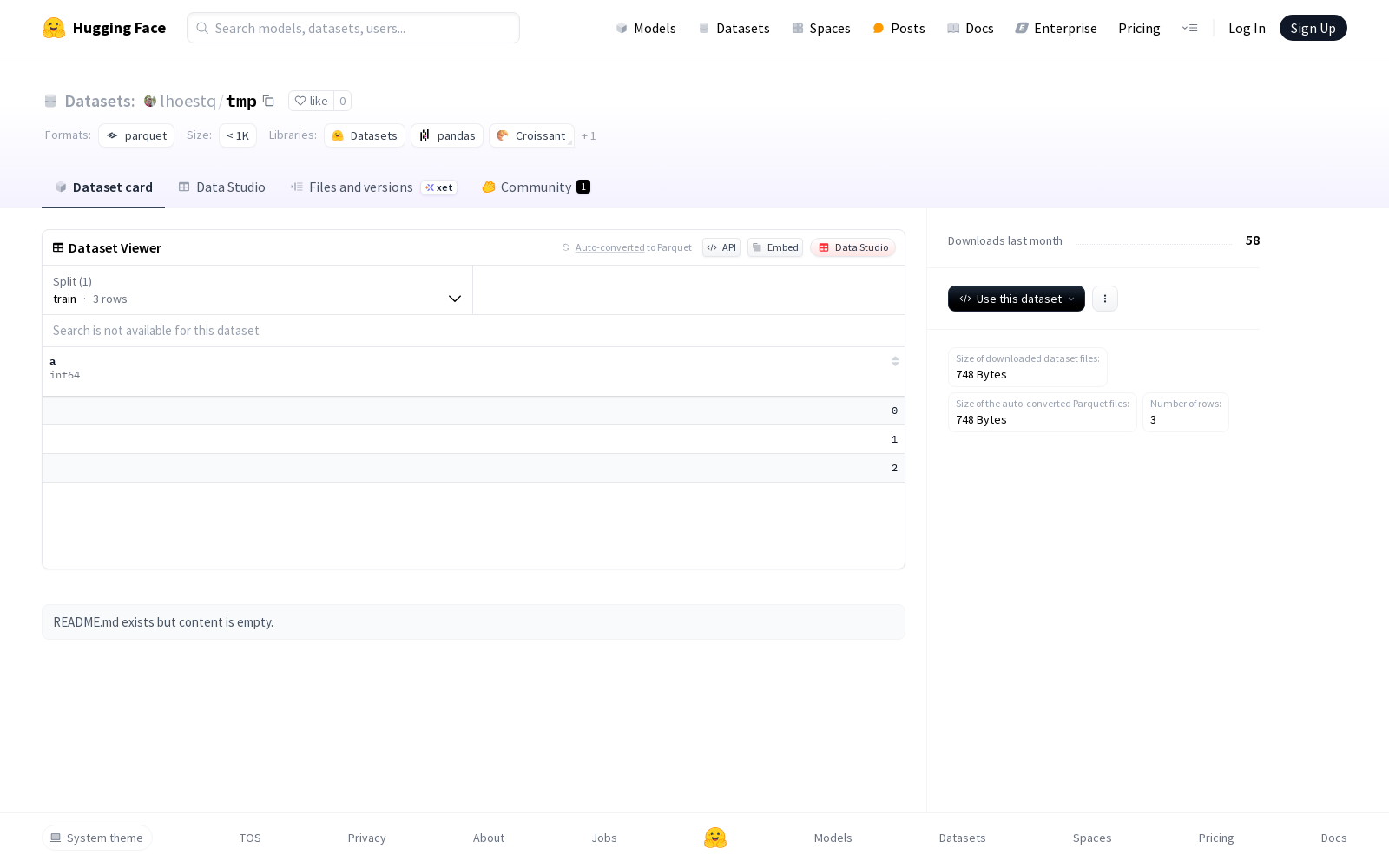Click the Datasets library tag
1389x868 pixels.
tap(365, 135)
